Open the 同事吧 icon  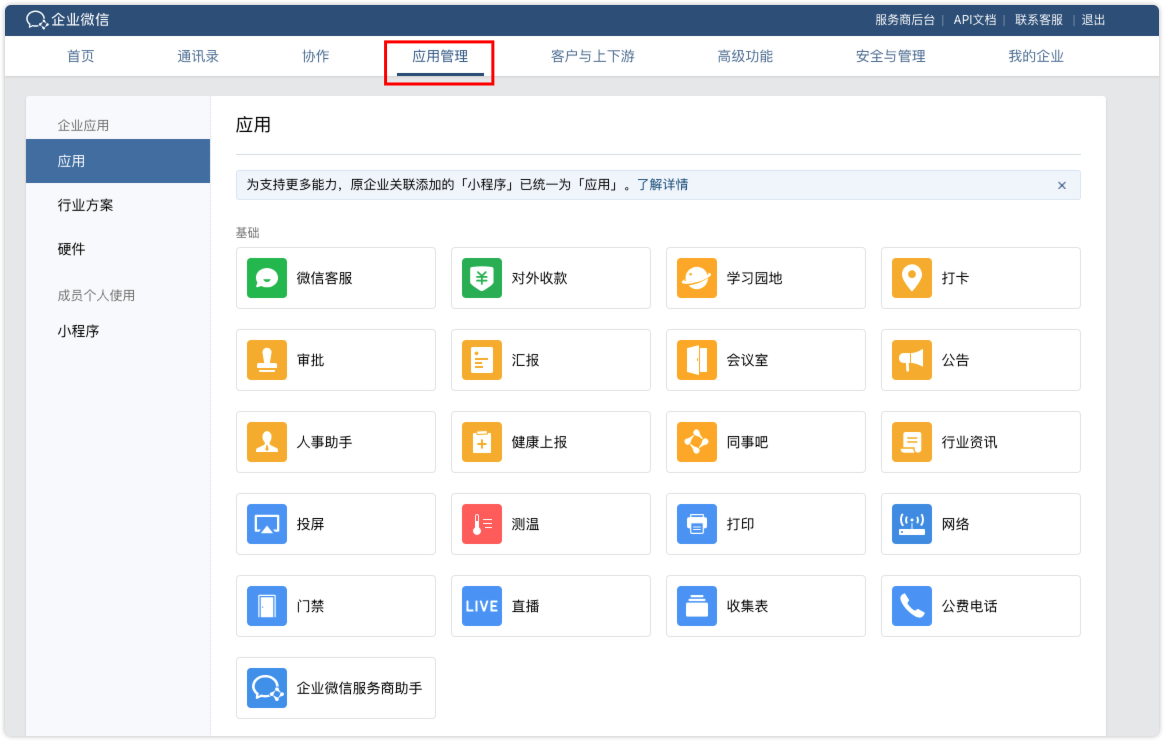(x=697, y=442)
